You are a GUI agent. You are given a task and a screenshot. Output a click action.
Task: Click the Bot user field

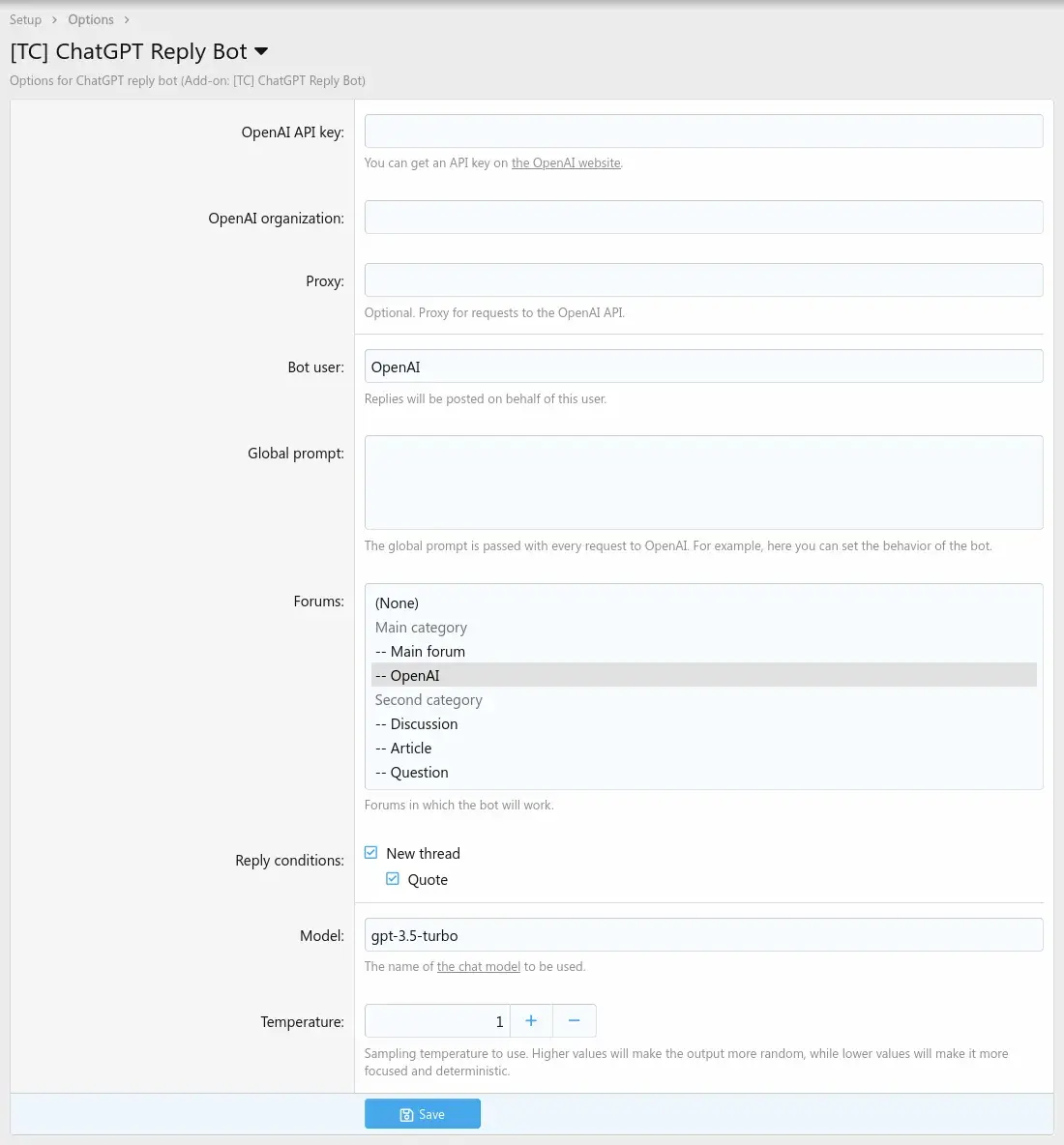pyautogui.click(x=703, y=367)
